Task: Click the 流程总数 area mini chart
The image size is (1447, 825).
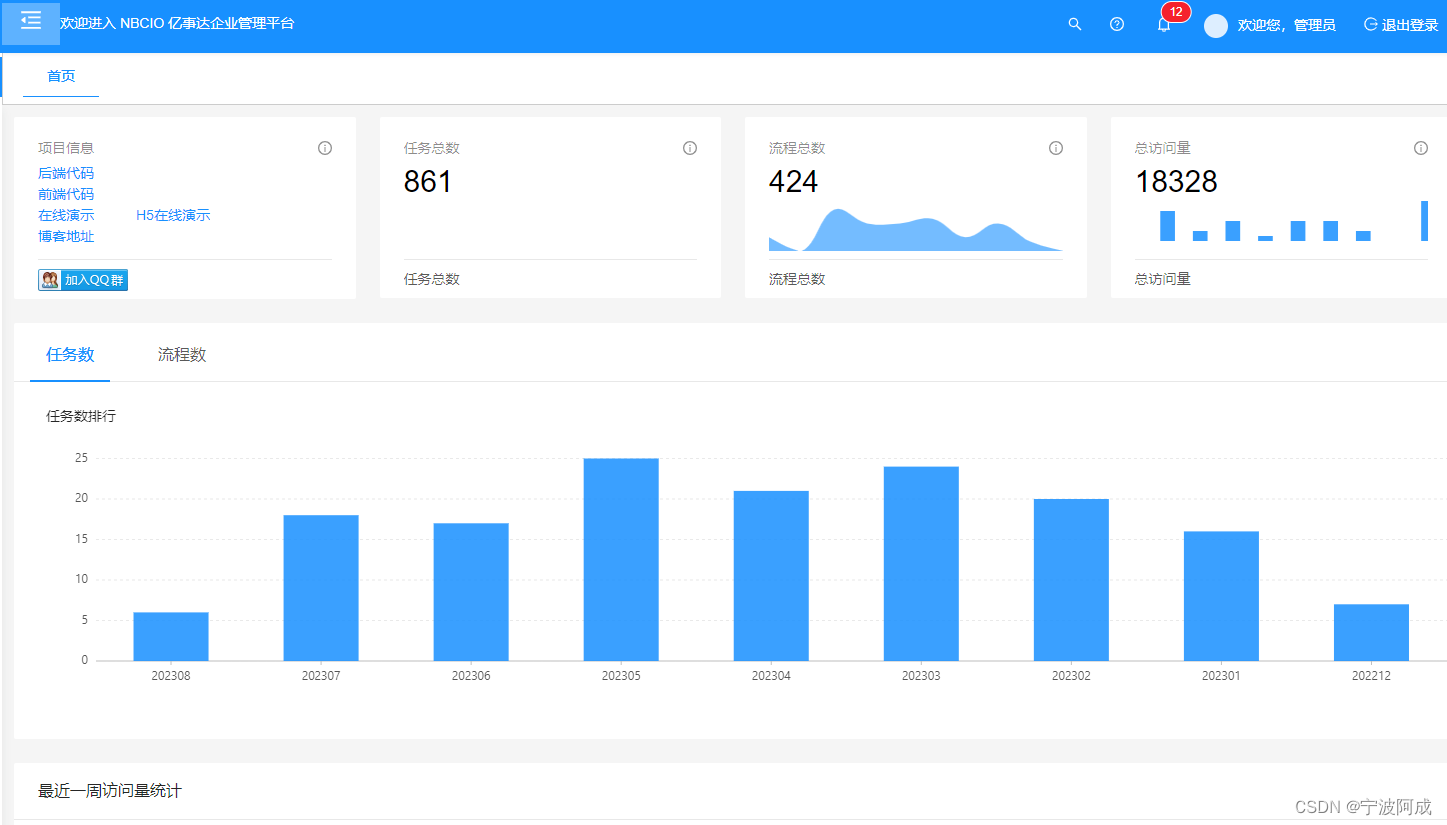Action: coord(916,230)
